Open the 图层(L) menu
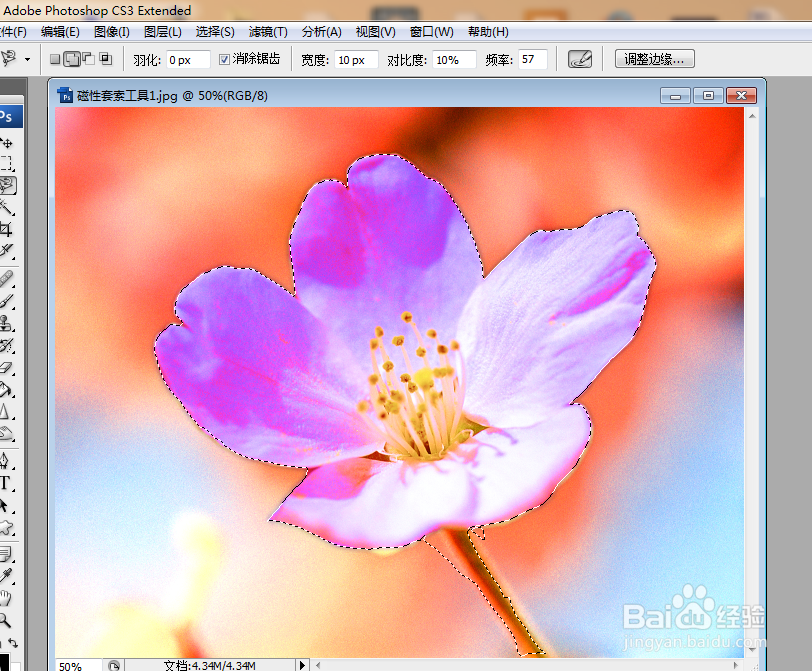812x671 pixels. point(163,32)
